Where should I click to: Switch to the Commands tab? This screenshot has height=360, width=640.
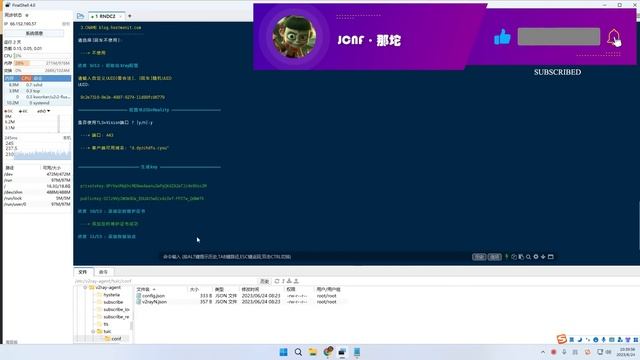pos(103,272)
